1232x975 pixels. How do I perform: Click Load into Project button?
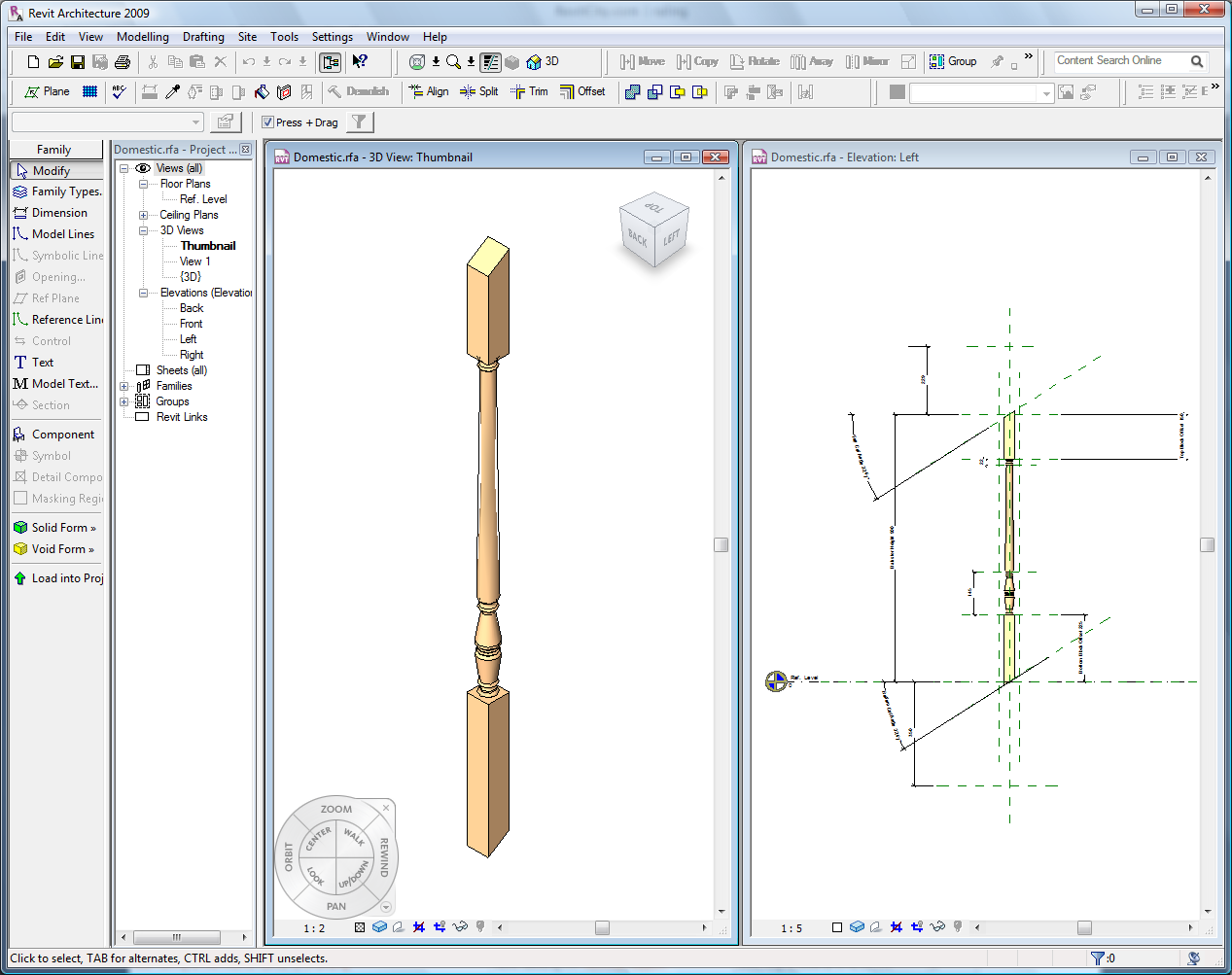pyautogui.click(x=58, y=578)
